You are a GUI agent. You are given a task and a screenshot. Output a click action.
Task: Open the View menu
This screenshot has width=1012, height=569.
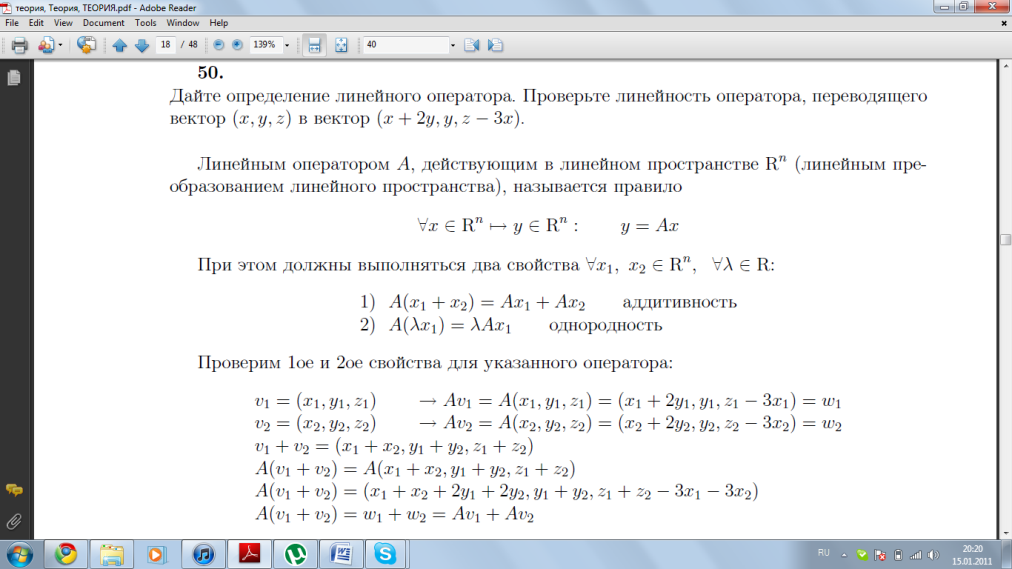[x=63, y=23]
